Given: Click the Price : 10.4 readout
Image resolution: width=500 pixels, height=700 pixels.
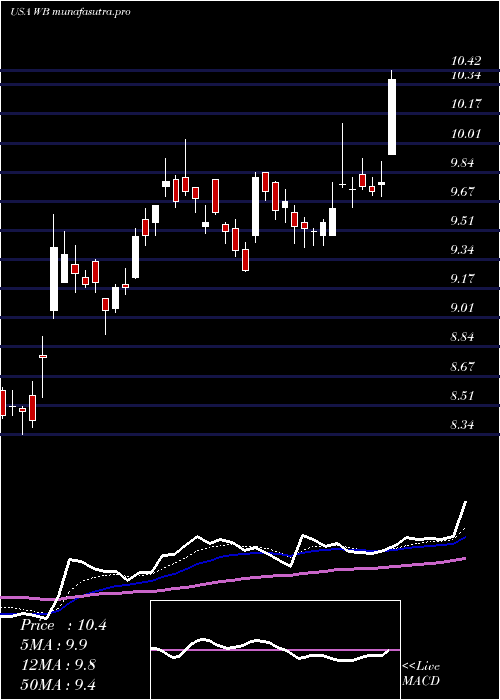Looking at the screenshot, I should tap(63, 625).
